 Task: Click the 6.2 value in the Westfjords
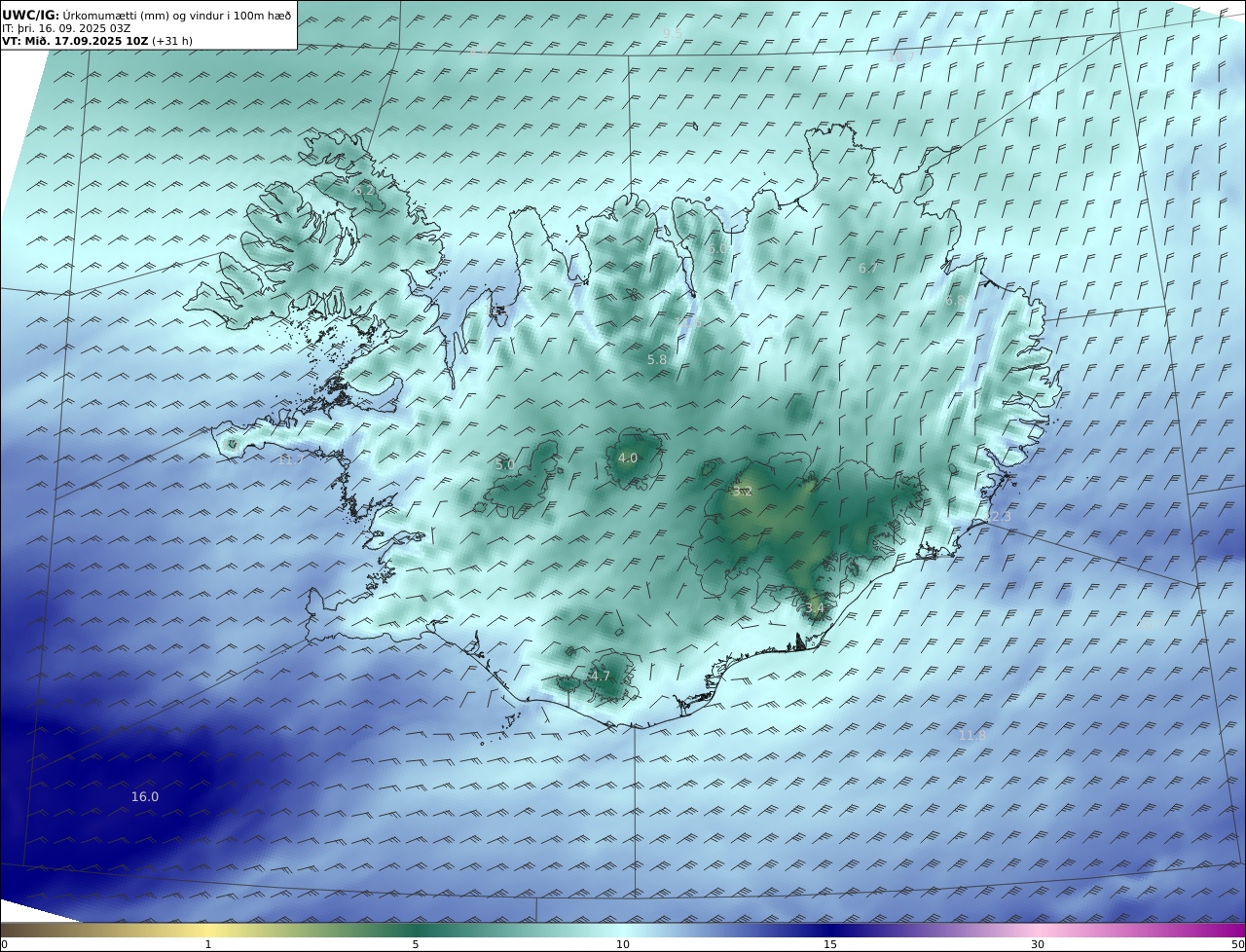click(364, 190)
